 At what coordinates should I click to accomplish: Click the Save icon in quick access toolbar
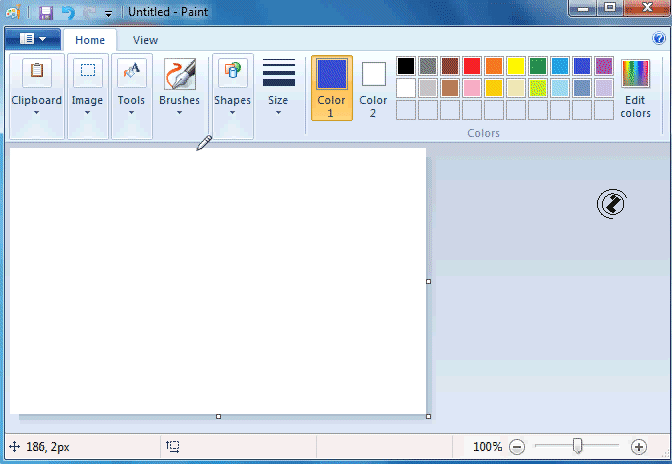pyautogui.click(x=46, y=13)
